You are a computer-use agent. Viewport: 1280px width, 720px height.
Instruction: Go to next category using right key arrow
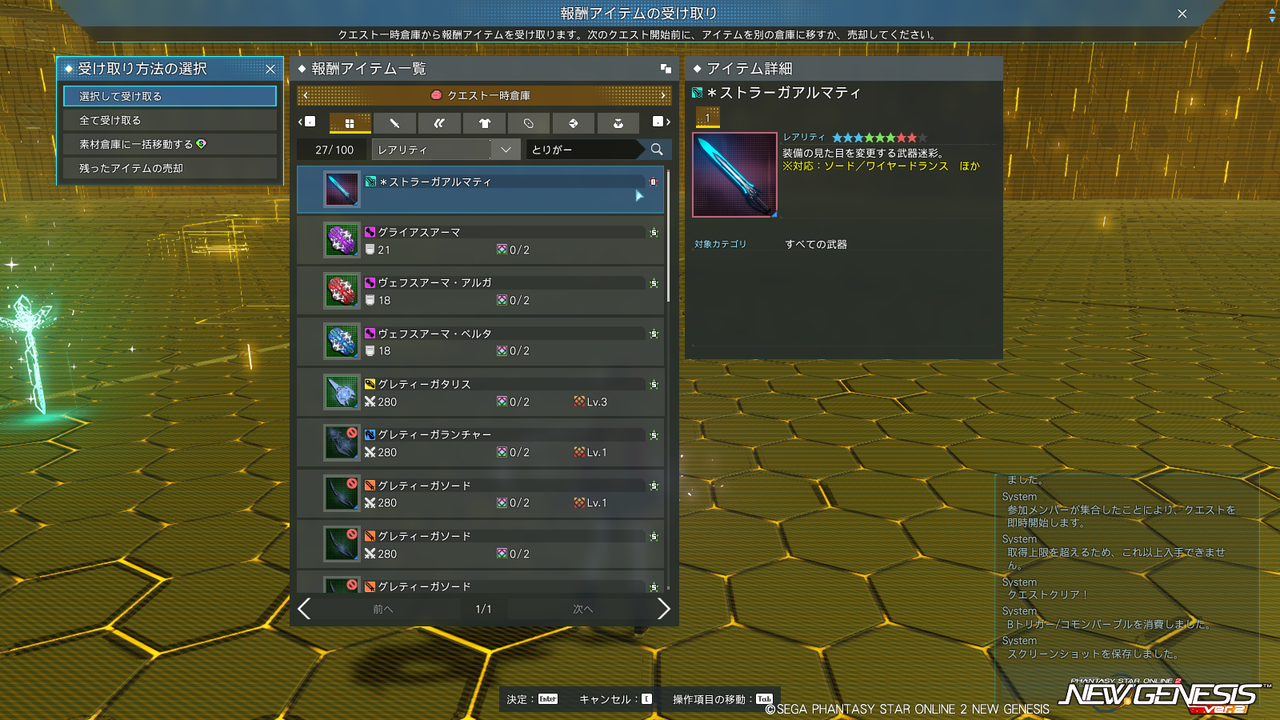coord(660,122)
